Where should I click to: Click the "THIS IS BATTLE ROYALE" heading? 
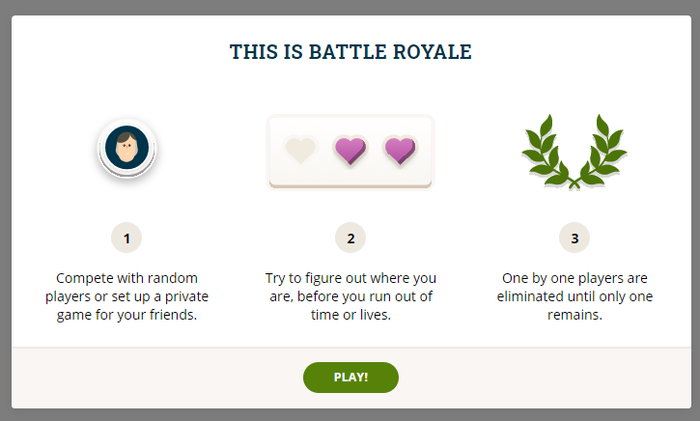(350, 51)
